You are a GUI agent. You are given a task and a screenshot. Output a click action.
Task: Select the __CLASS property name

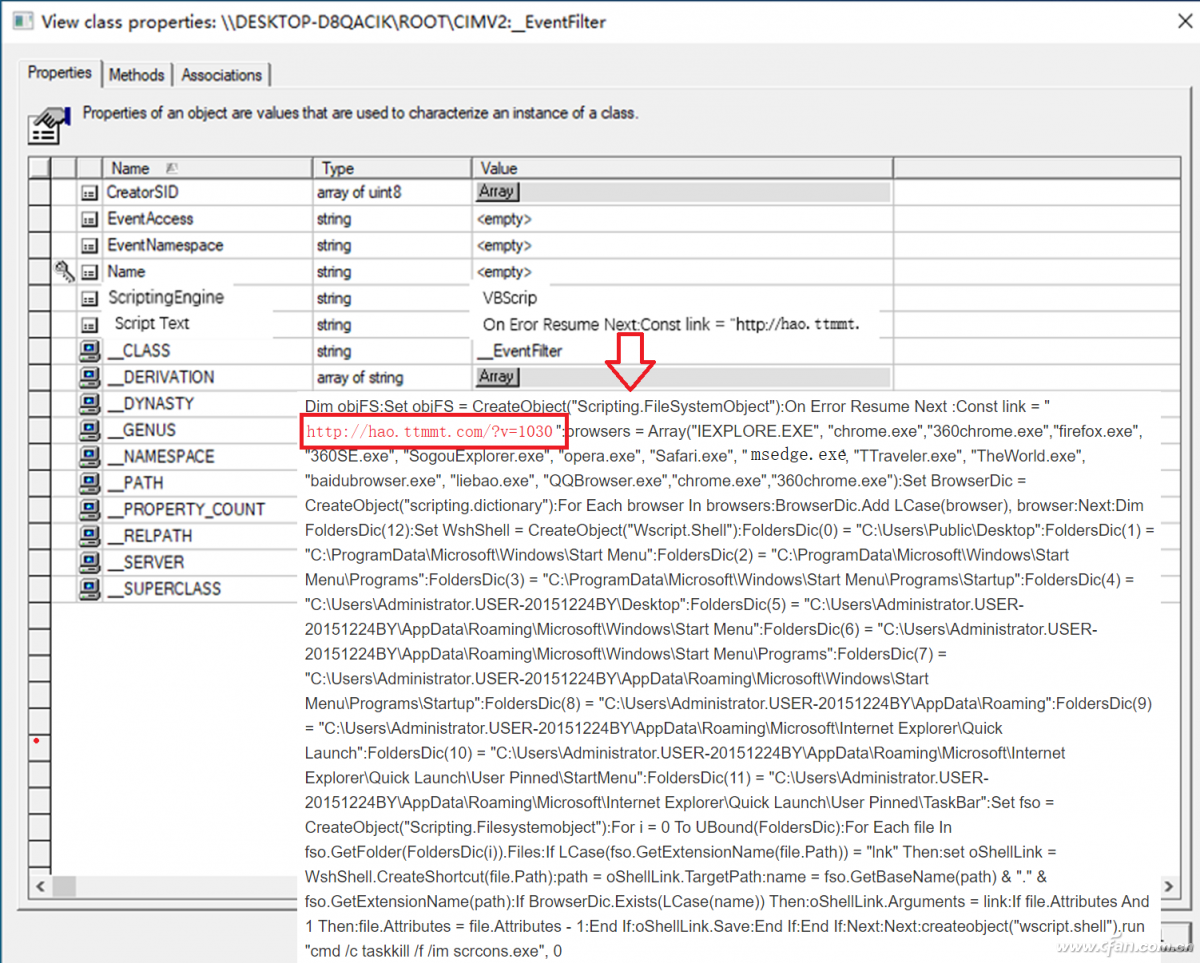pos(140,351)
